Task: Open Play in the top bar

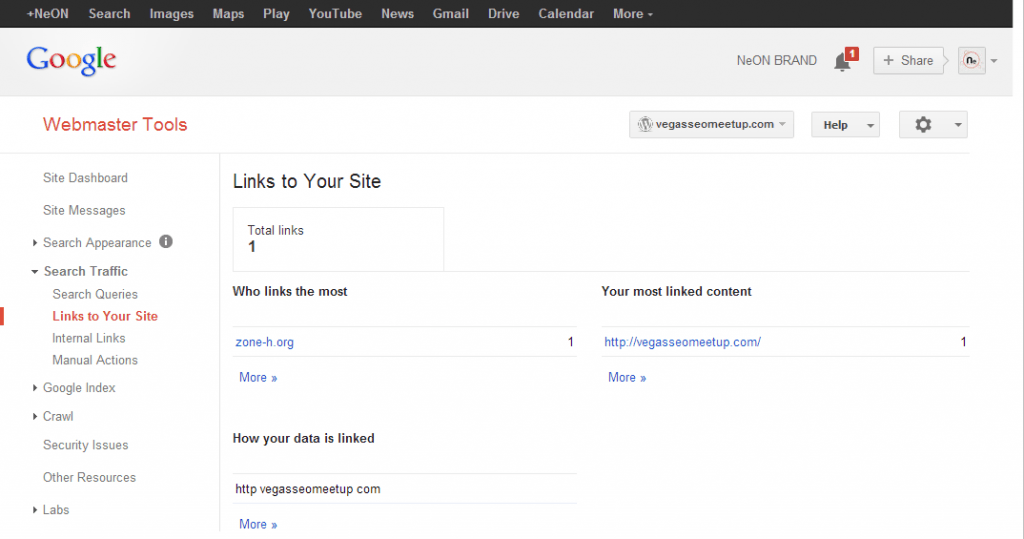Action: click(276, 14)
